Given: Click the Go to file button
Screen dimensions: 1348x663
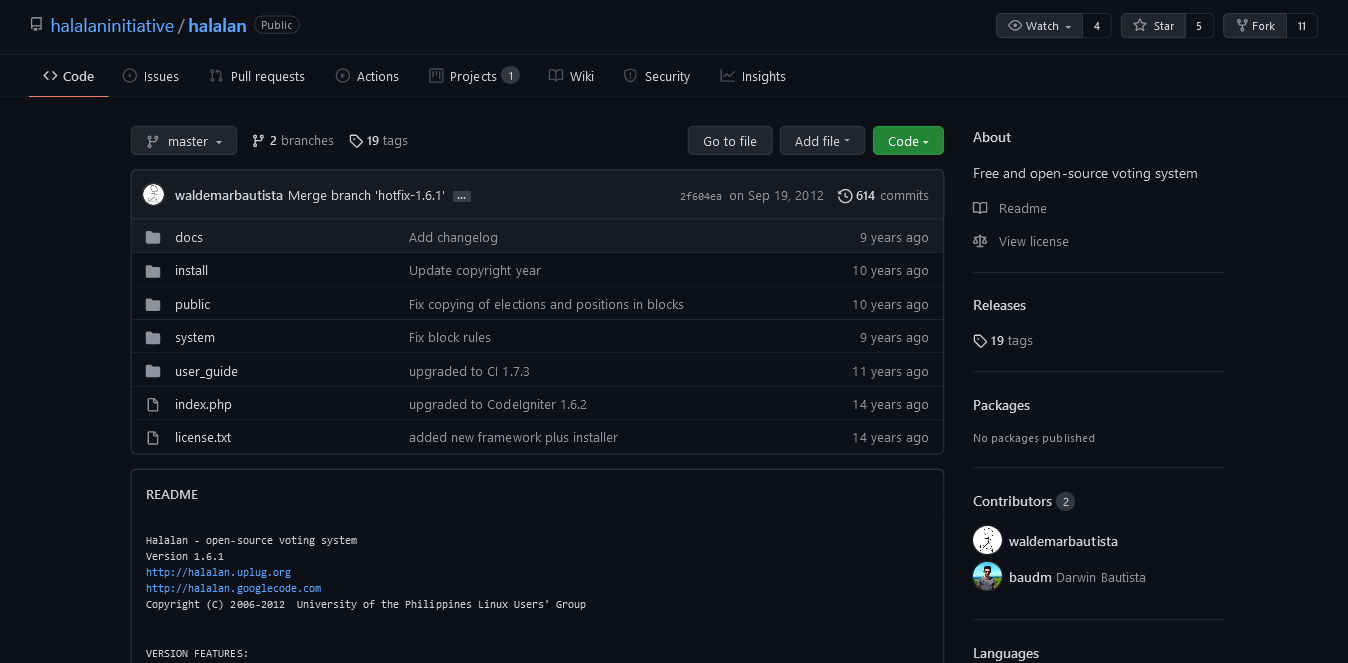Looking at the screenshot, I should coord(730,141).
